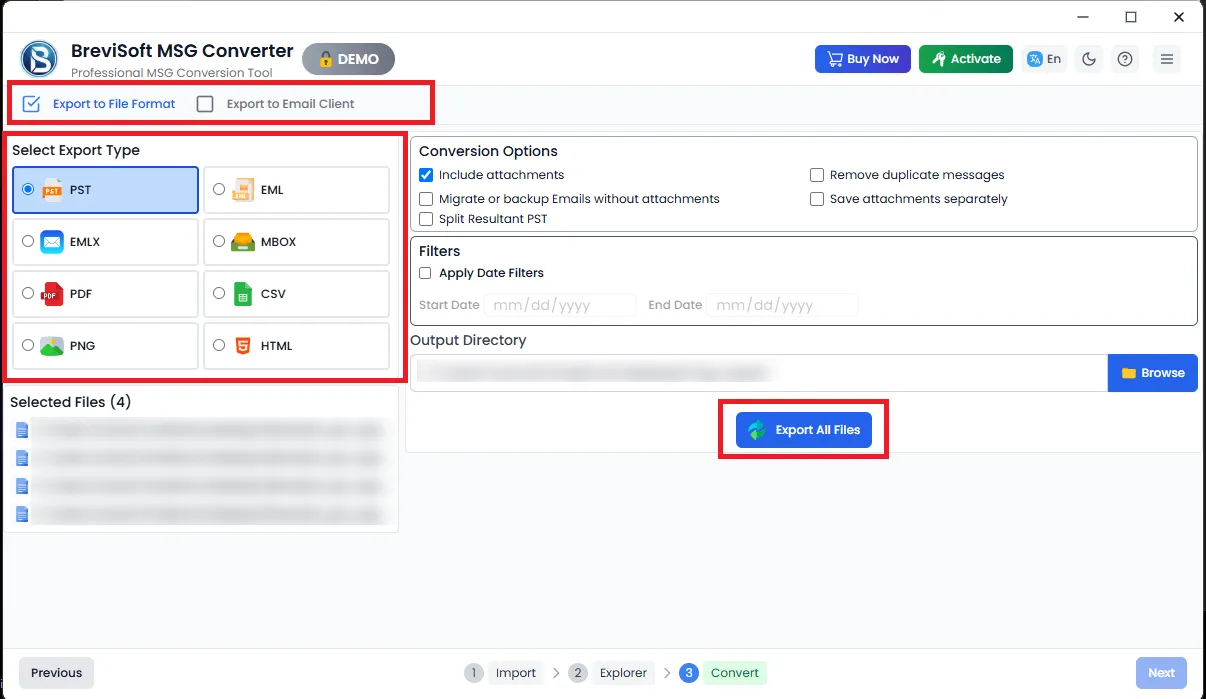This screenshot has height=699, width=1206.
Task: Select MBOX export type radio button
Action: [x=219, y=241]
